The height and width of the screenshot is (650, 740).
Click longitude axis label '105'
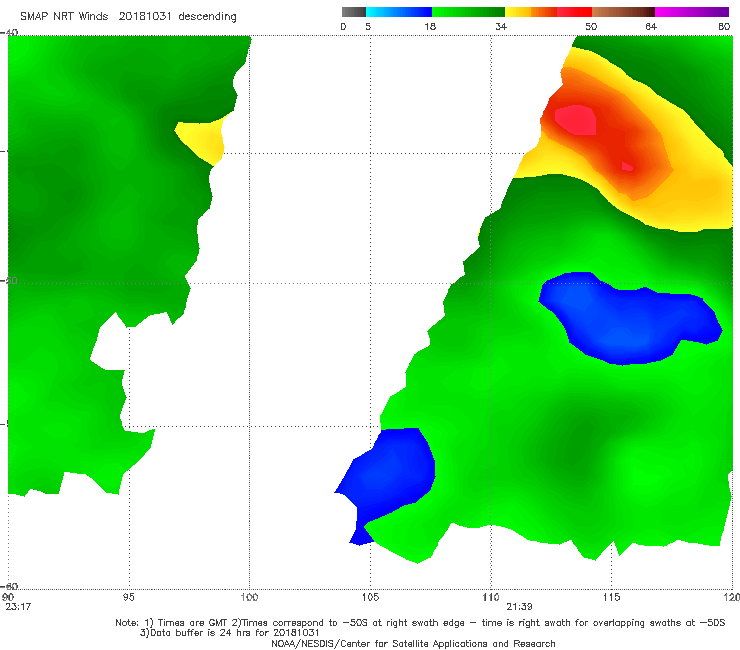pyautogui.click(x=370, y=597)
